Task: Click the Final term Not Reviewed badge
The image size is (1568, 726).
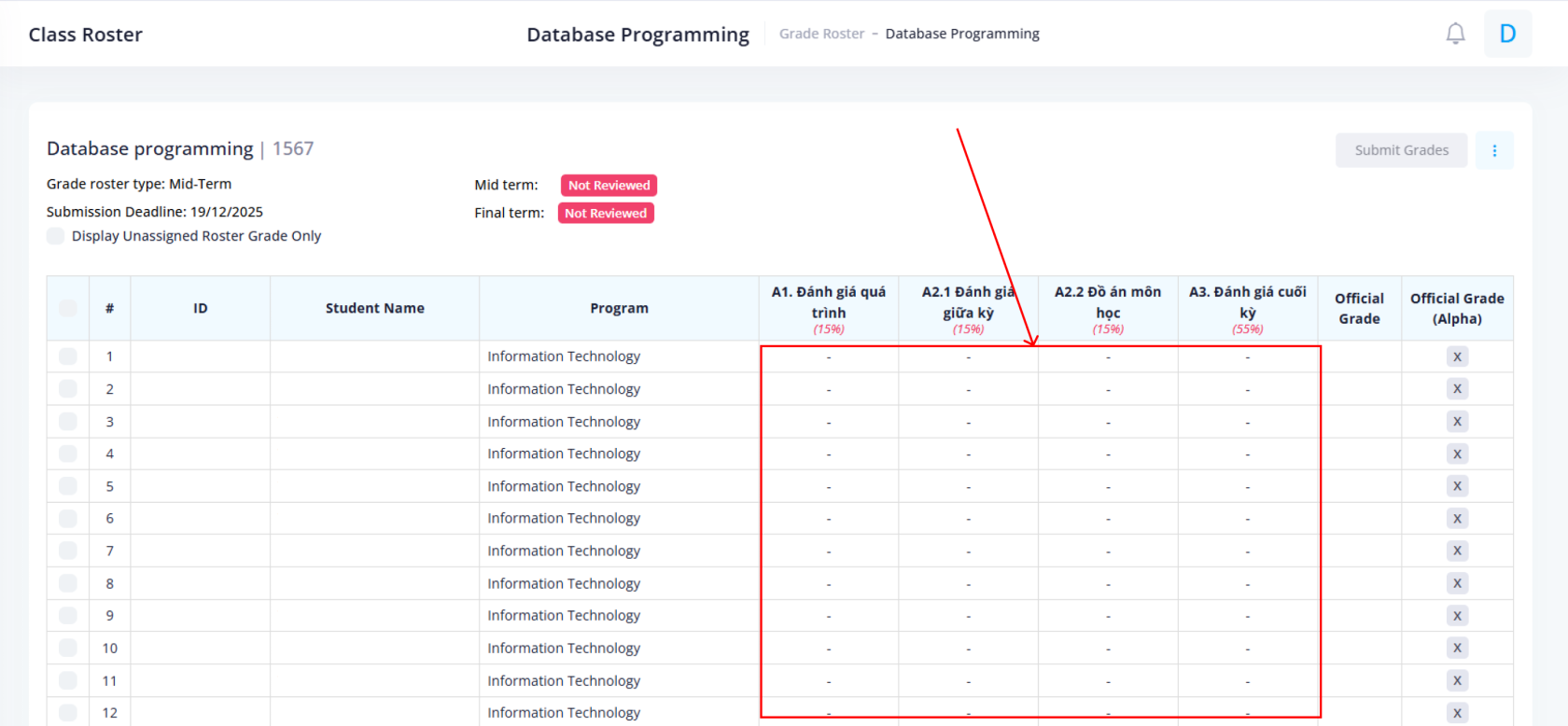Action: (x=606, y=214)
